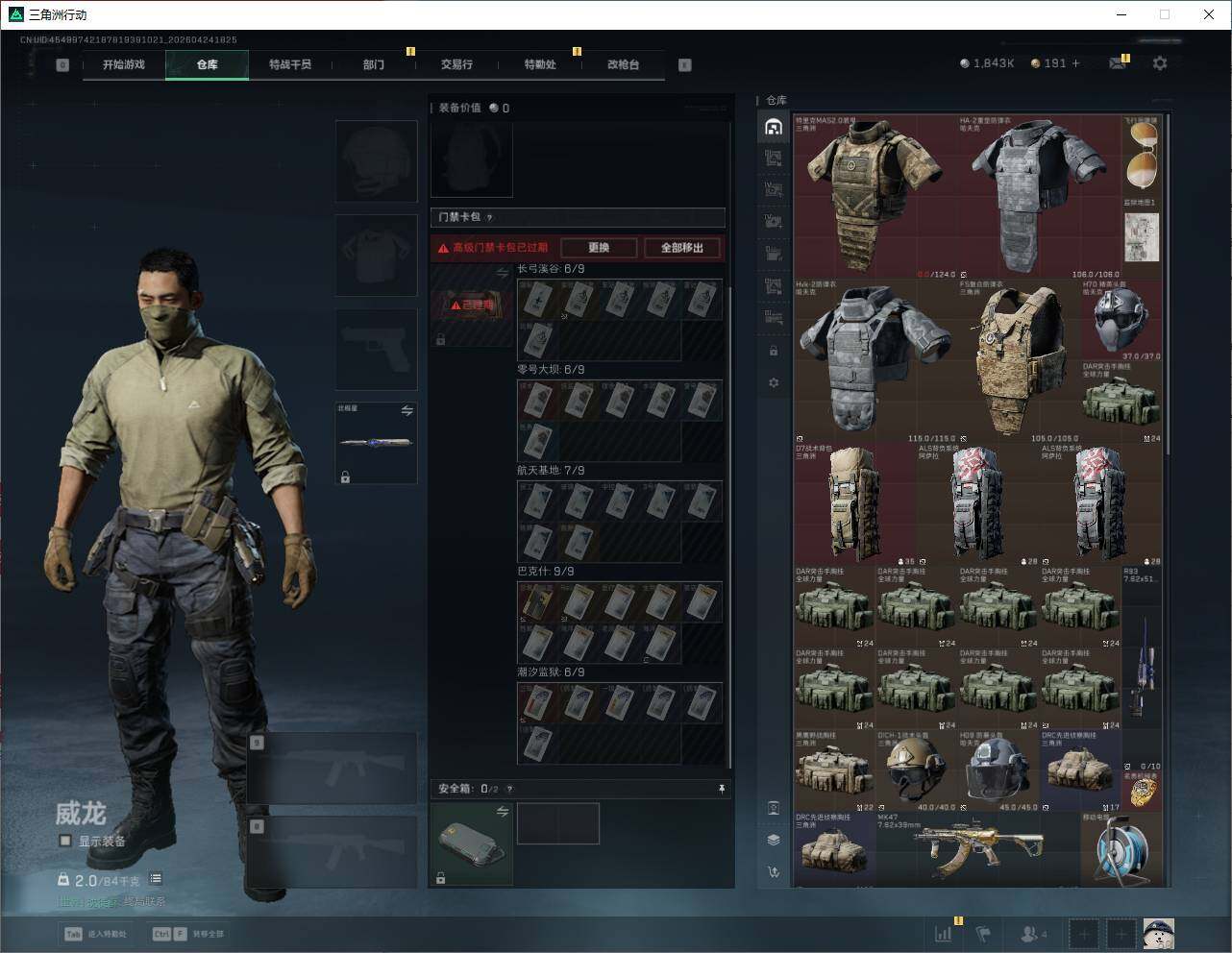Image resolution: width=1232 pixels, height=953 pixels.
Task: Select the 仓库 tab in top navigation
Action: pos(207,64)
